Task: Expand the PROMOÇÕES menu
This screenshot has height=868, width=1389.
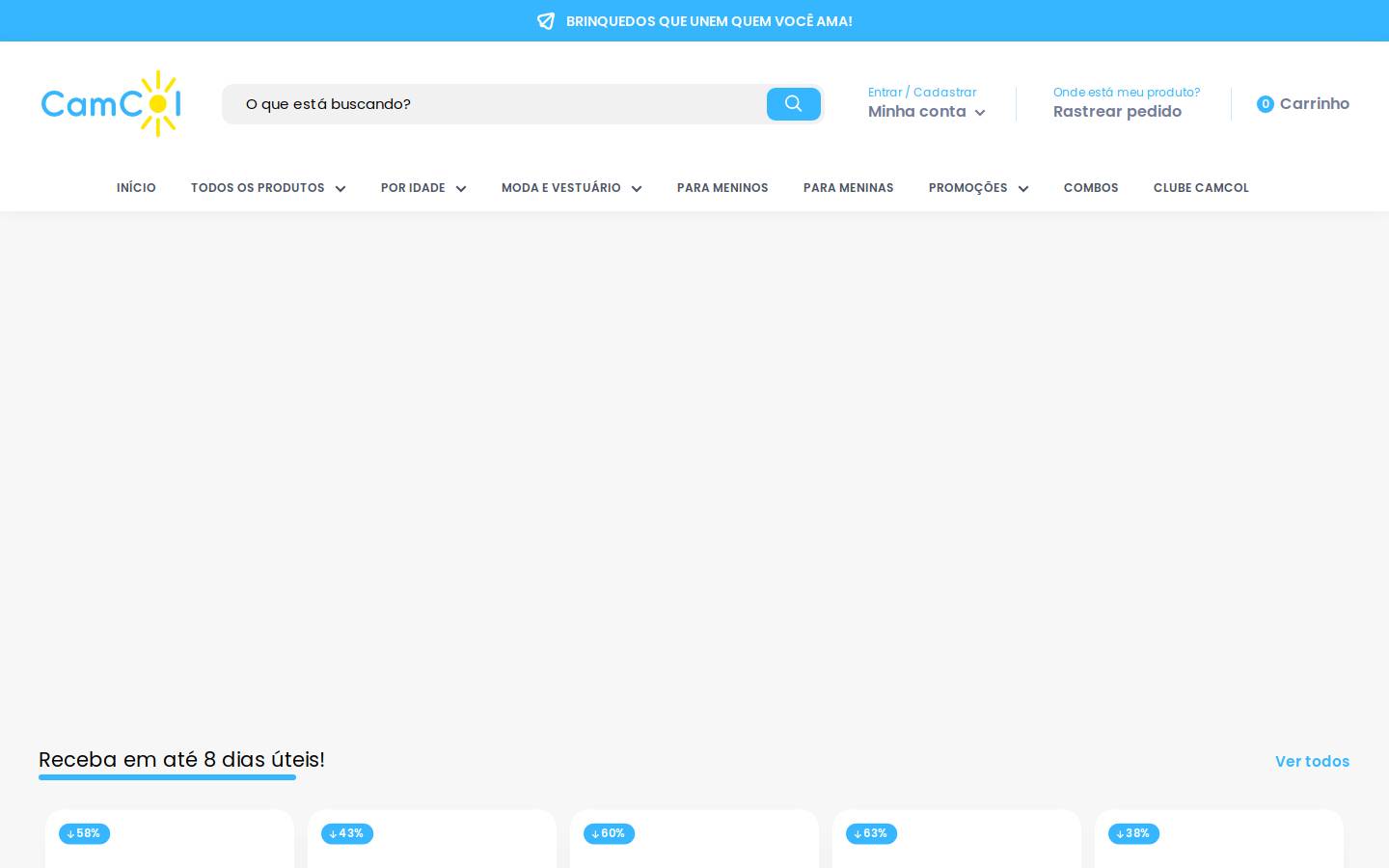Action: point(979,188)
